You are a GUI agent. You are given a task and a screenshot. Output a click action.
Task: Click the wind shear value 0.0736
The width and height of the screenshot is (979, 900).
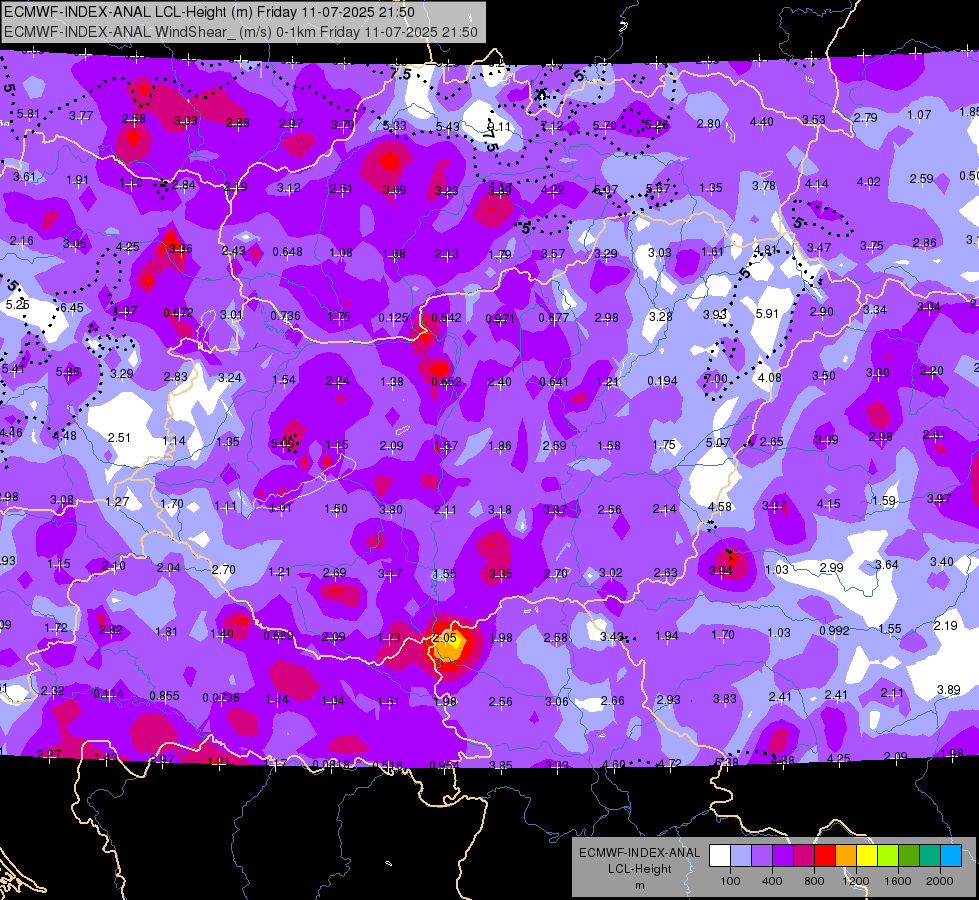221,697
